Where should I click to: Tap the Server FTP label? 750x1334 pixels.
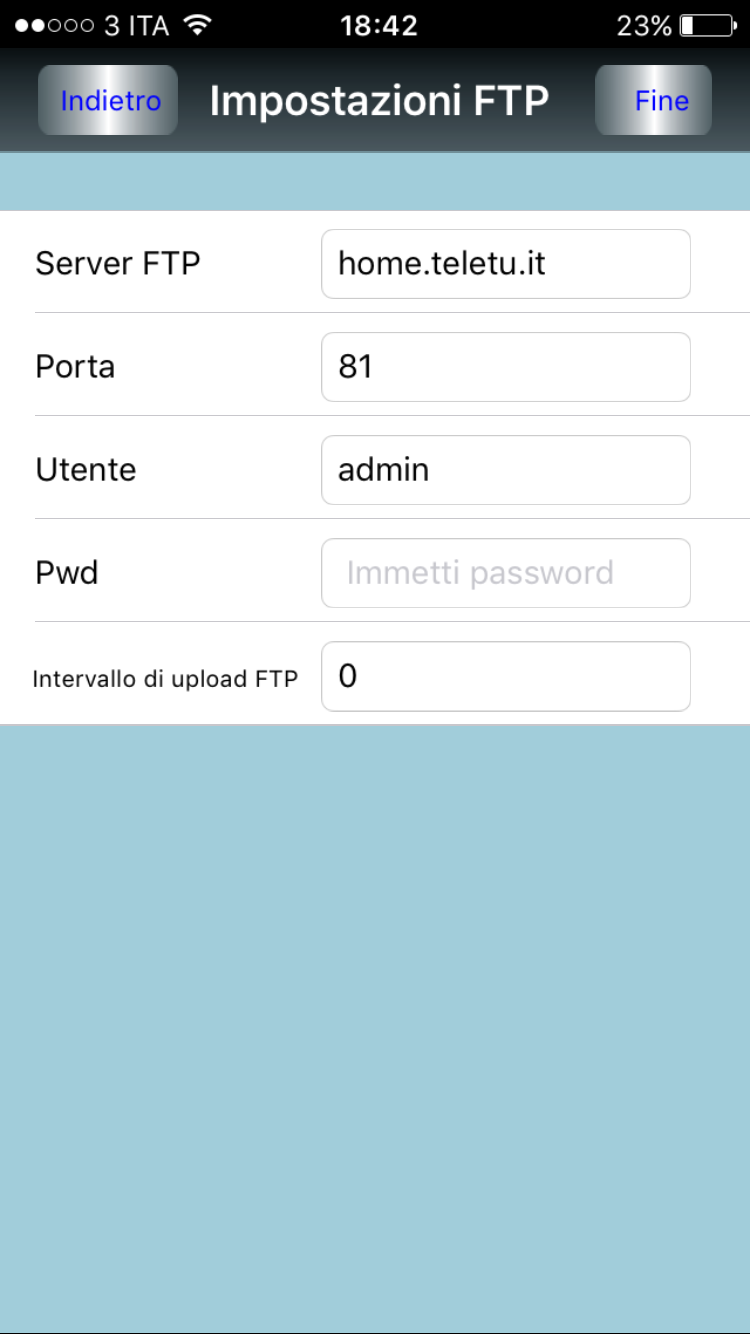(118, 264)
